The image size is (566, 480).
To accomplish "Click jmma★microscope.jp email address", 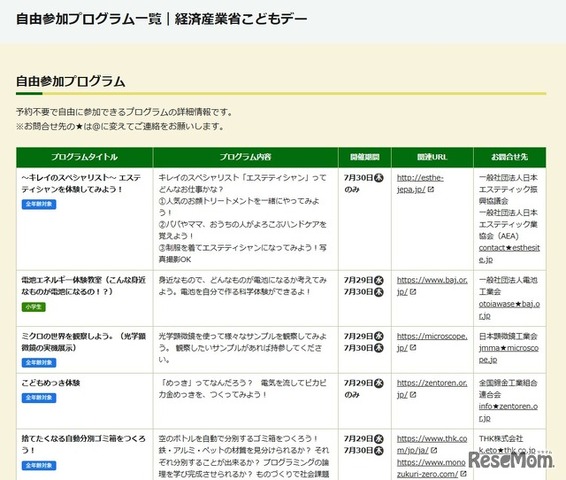I will [x=509, y=354].
